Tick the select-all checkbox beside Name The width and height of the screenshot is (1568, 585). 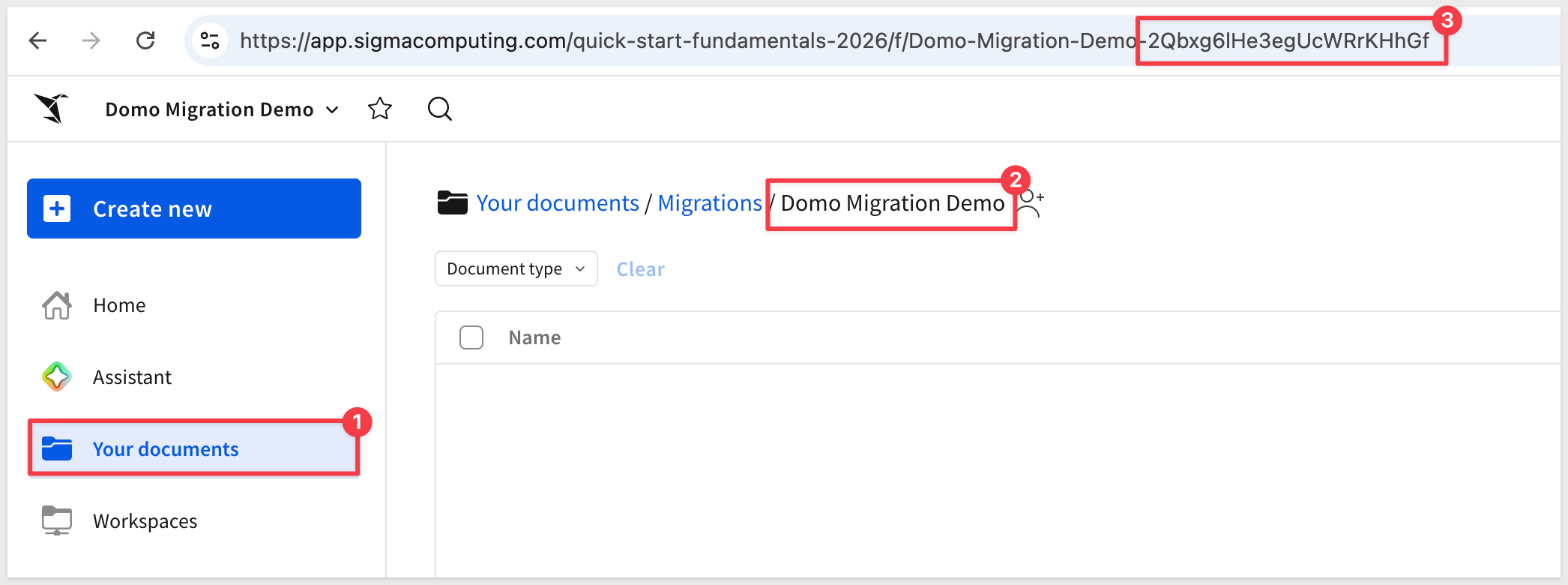[471, 337]
